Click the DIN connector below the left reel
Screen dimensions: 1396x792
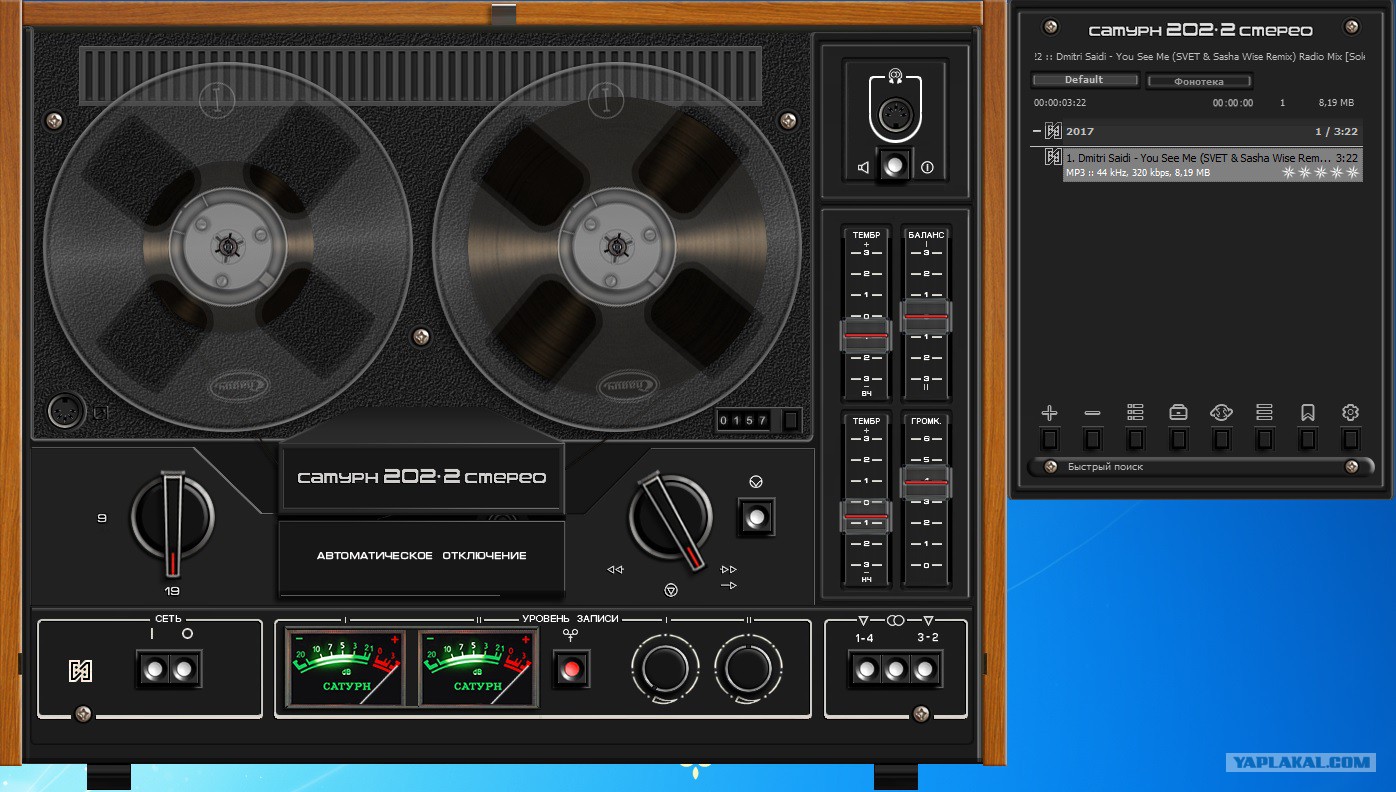66,411
